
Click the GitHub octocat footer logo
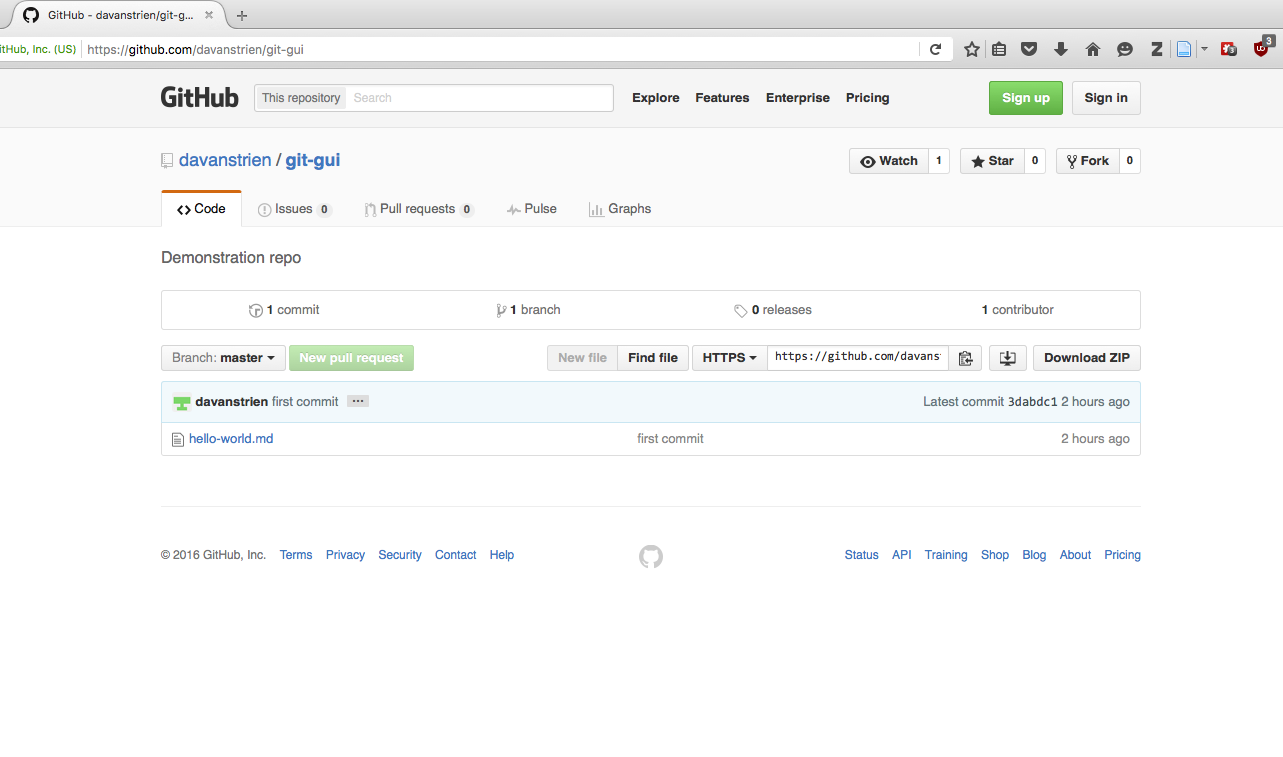[650, 556]
